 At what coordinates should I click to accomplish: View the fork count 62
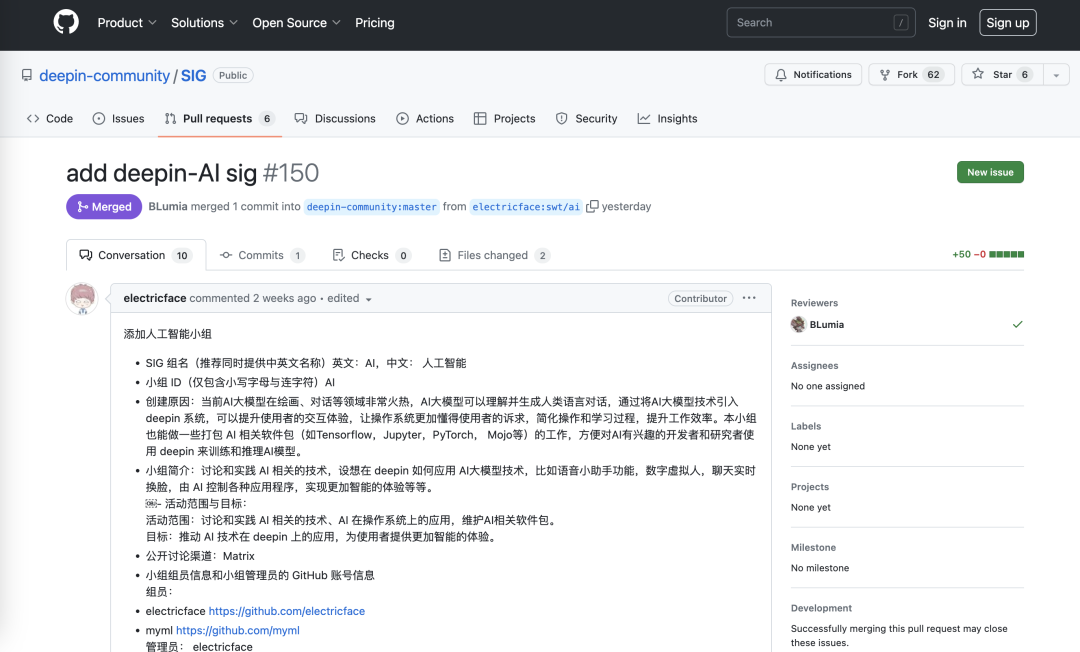tap(933, 74)
